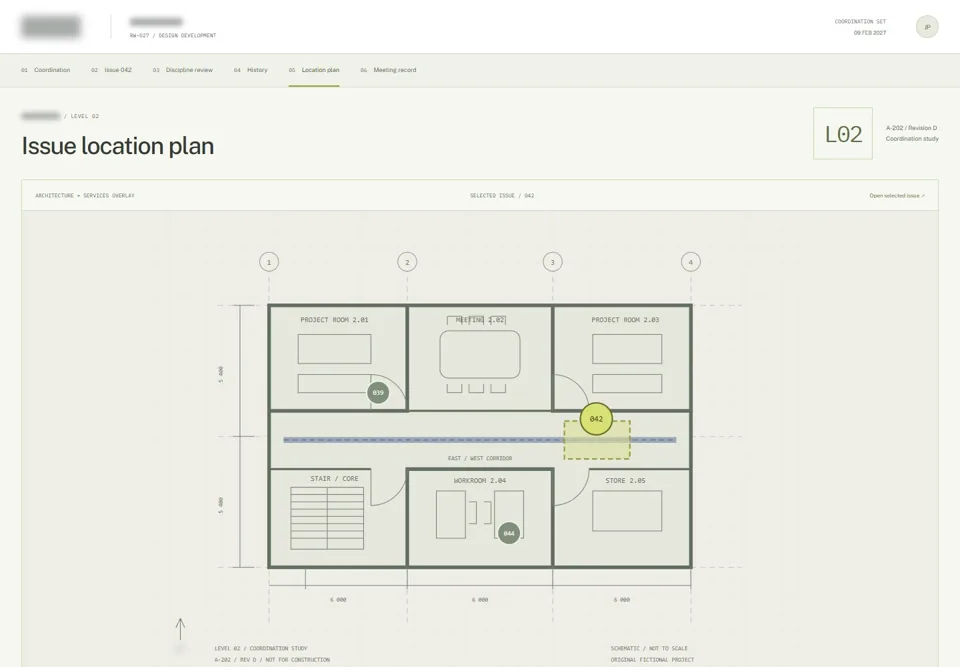The width and height of the screenshot is (960, 667).
Task: Click the PROJECT ROOM 2.03 label
Action: pos(625,320)
